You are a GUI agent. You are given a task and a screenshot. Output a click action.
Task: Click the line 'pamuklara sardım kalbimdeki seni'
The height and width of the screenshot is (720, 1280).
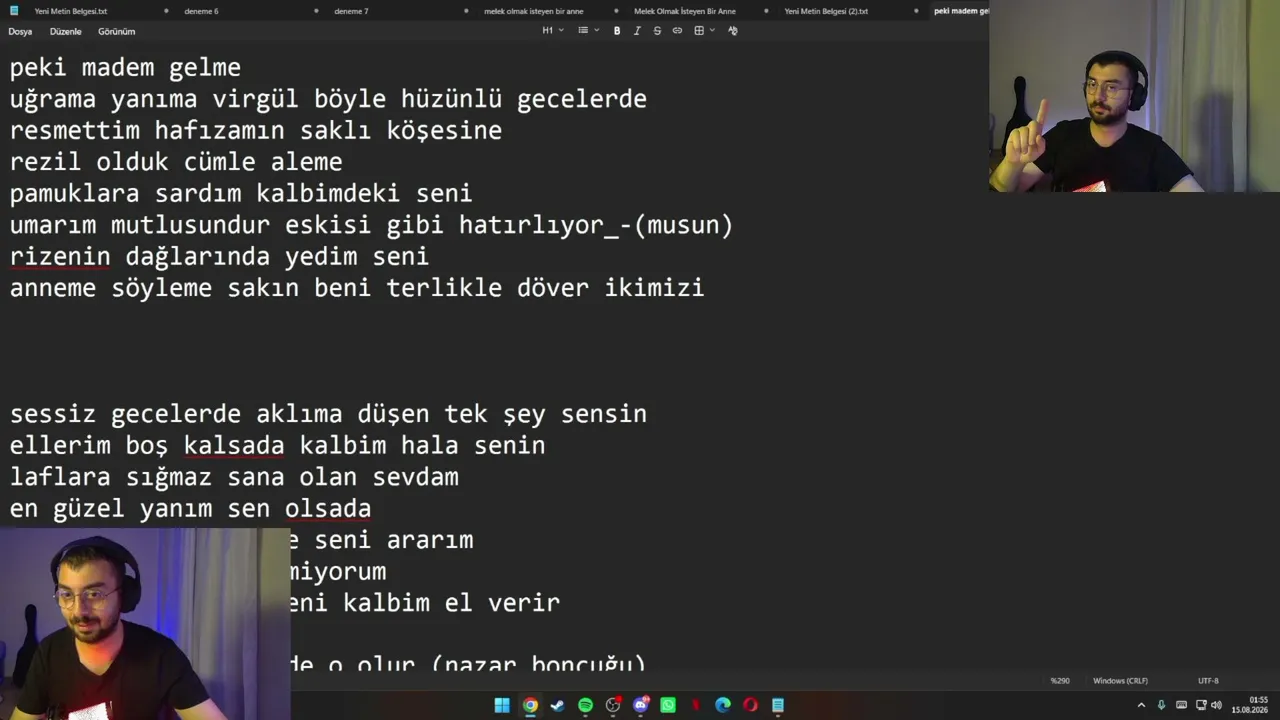point(241,194)
